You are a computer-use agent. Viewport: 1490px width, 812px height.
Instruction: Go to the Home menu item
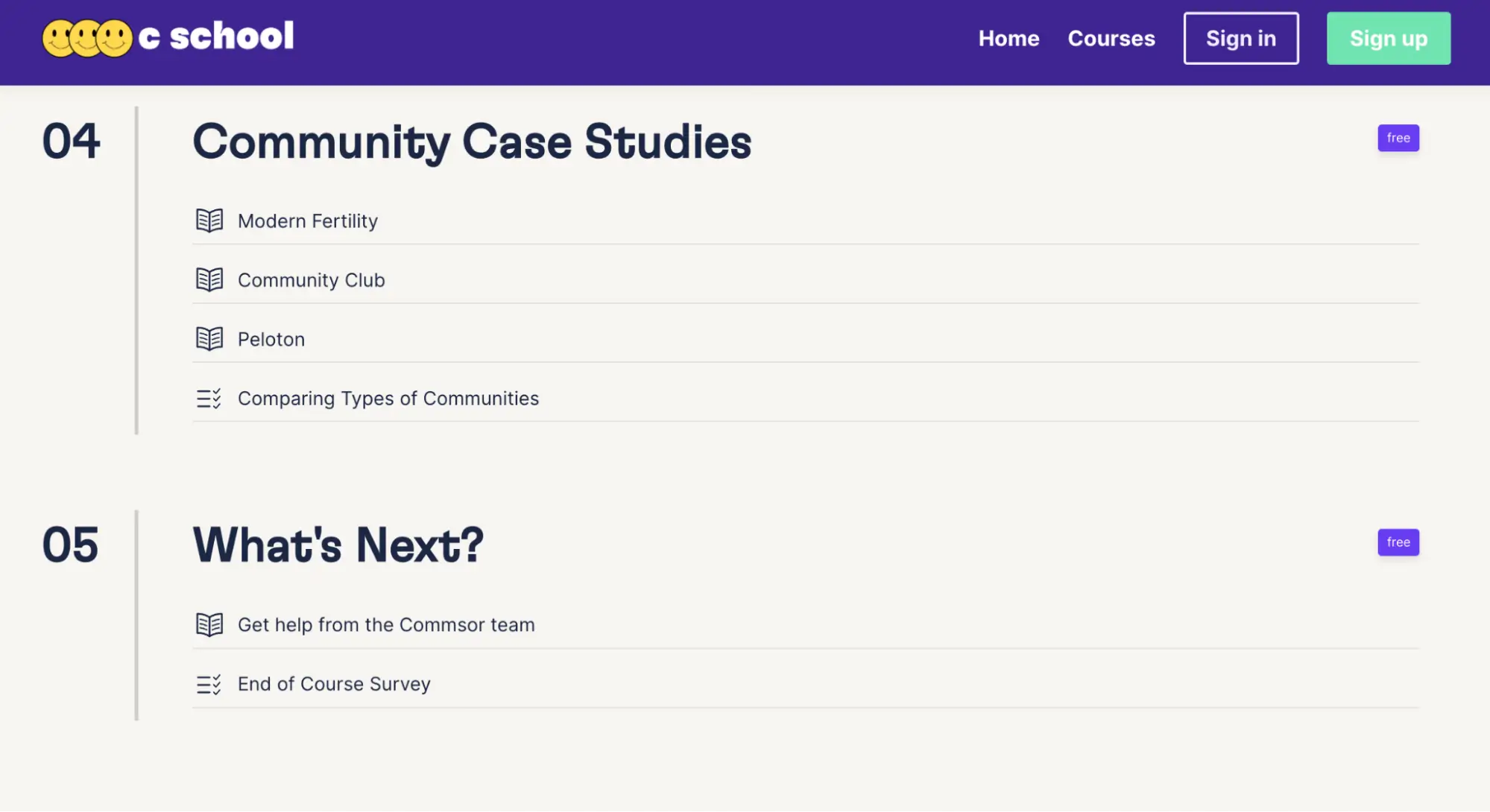pyautogui.click(x=1008, y=39)
